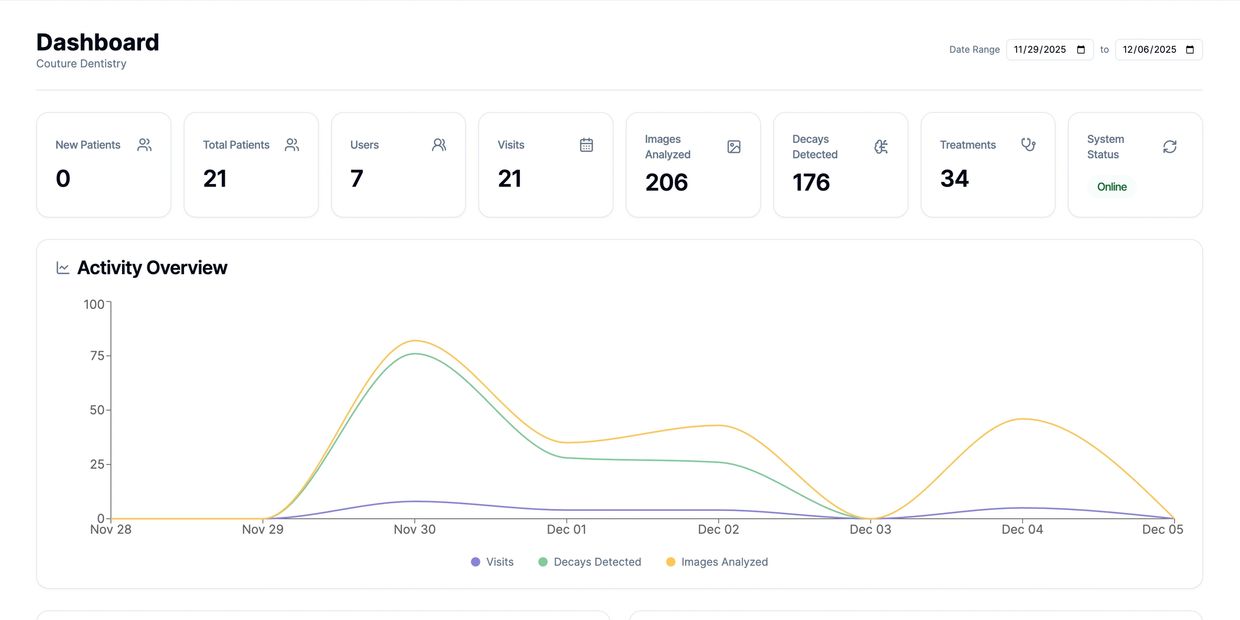
Task: Click the Decays Detected tooth icon
Action: 881,147
